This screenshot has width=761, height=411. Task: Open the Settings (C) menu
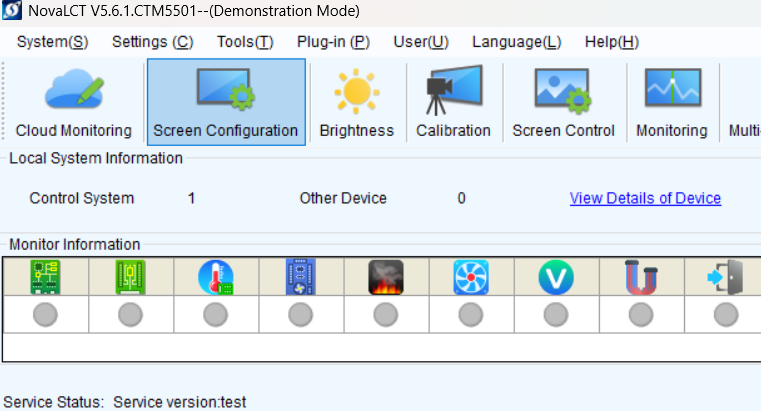tap(152, 42)
